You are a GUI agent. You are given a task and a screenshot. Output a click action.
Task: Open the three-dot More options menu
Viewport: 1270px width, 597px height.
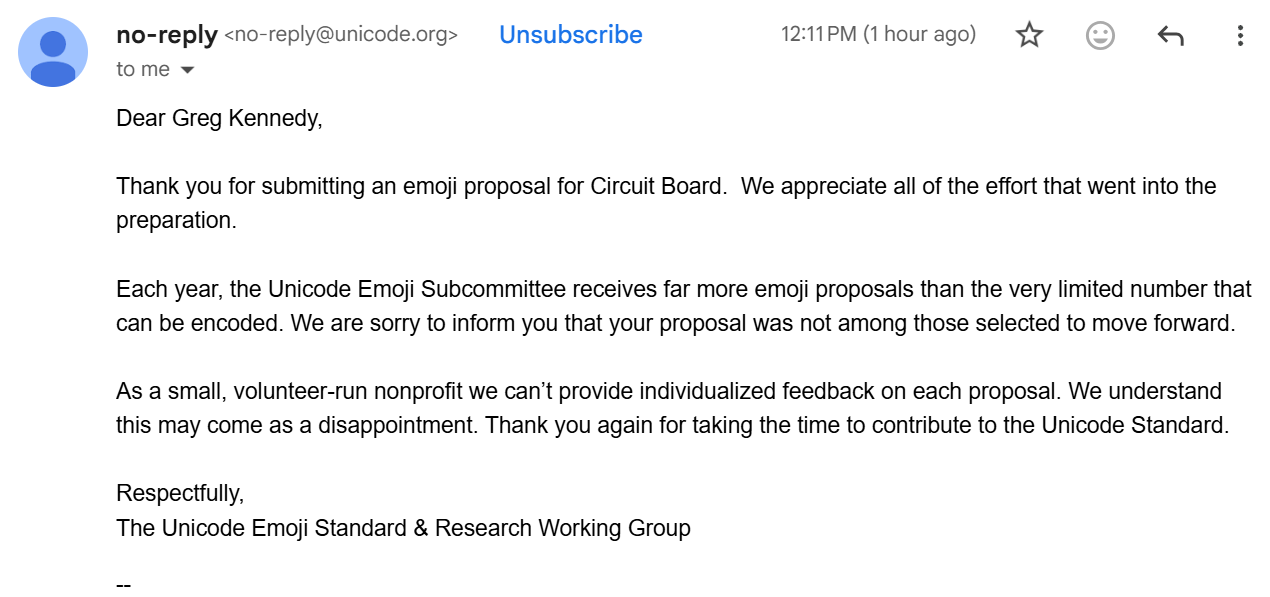coord(1240,36)
